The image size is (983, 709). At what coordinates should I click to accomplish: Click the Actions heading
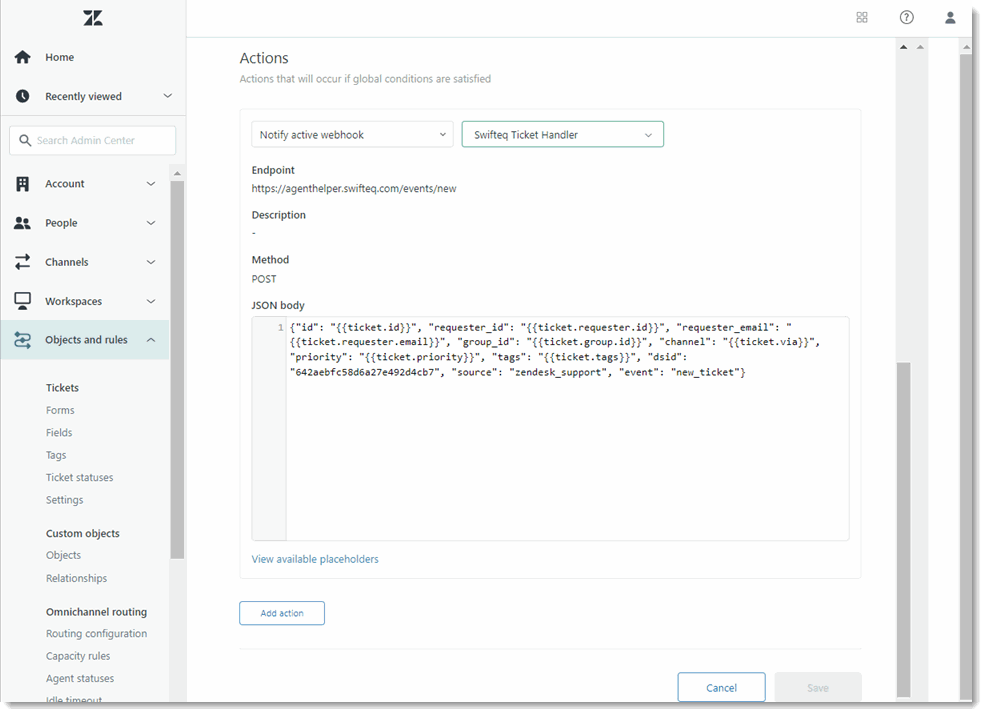[264, 58]
